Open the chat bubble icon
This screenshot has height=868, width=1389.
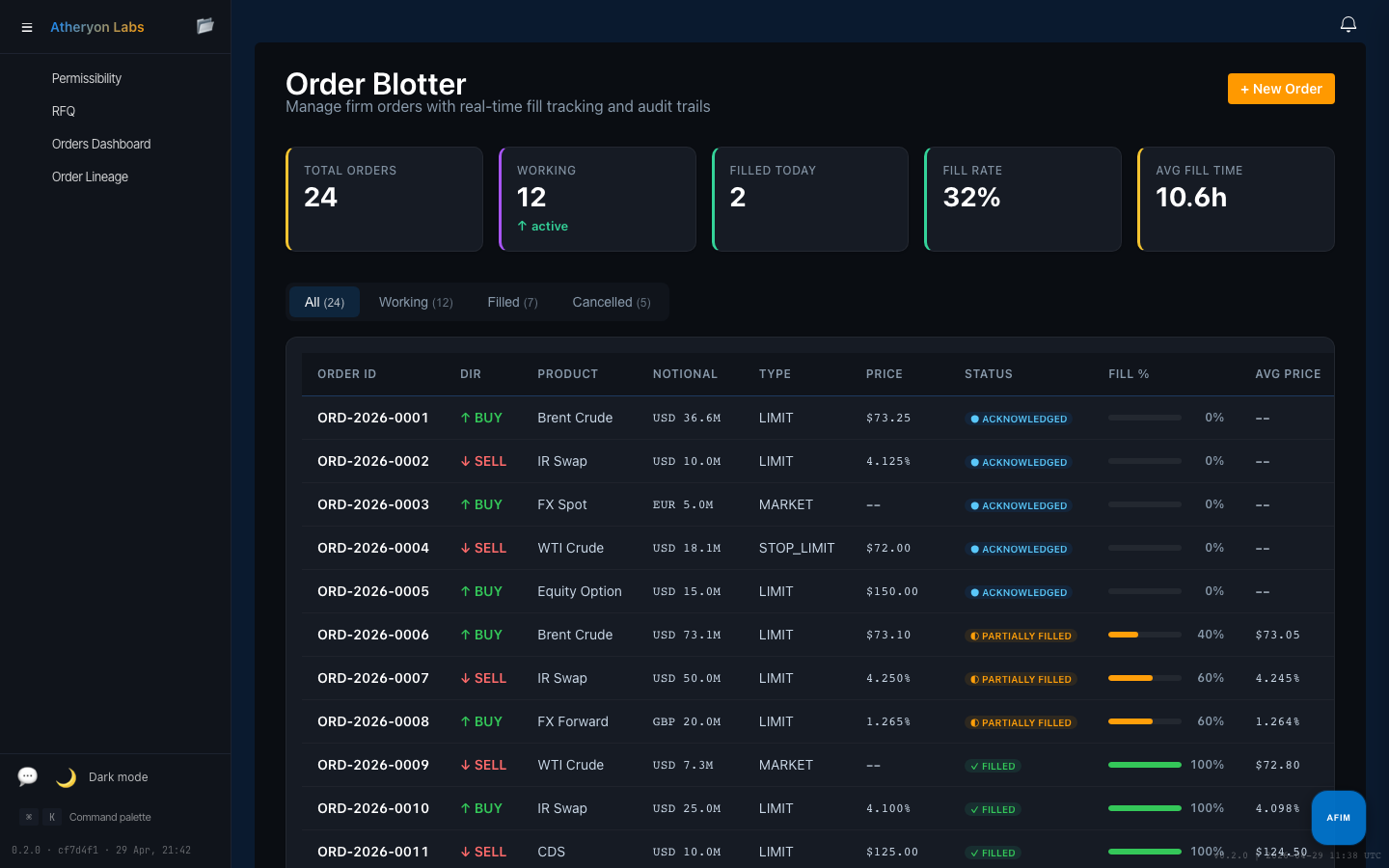(27, 776)
